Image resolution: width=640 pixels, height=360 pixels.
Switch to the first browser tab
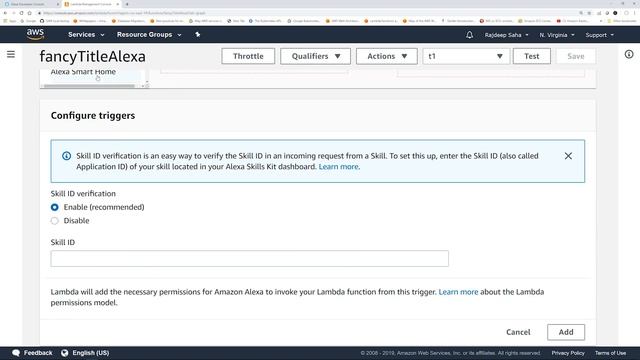31,4
